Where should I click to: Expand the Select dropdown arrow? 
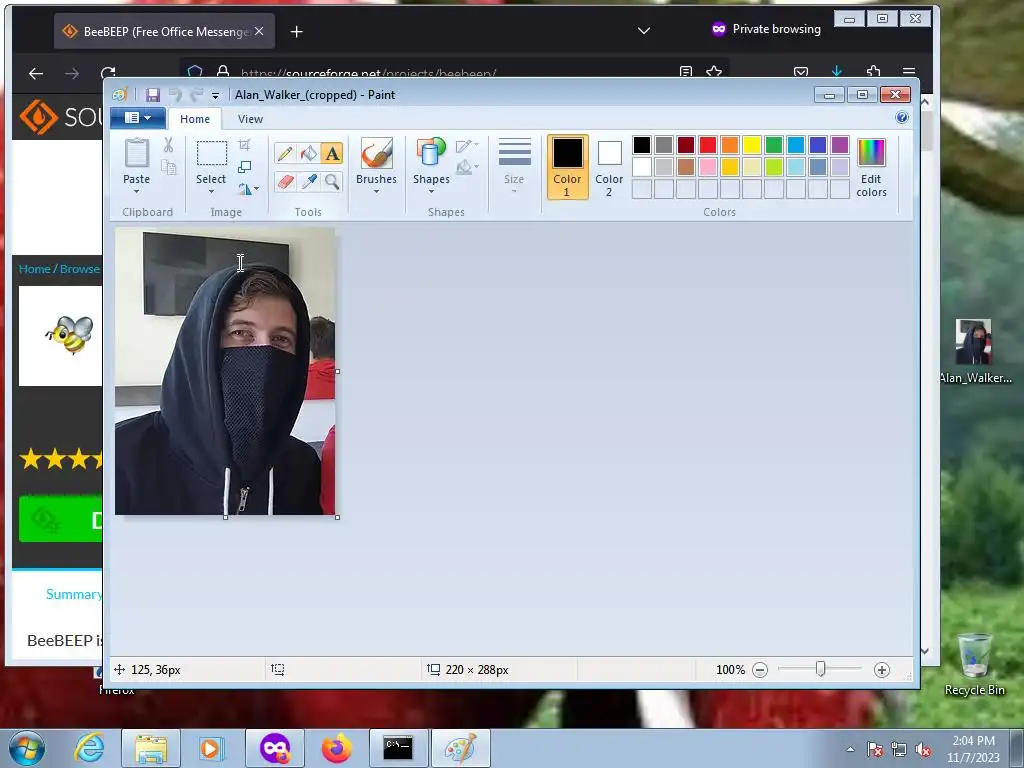[211, 191]
